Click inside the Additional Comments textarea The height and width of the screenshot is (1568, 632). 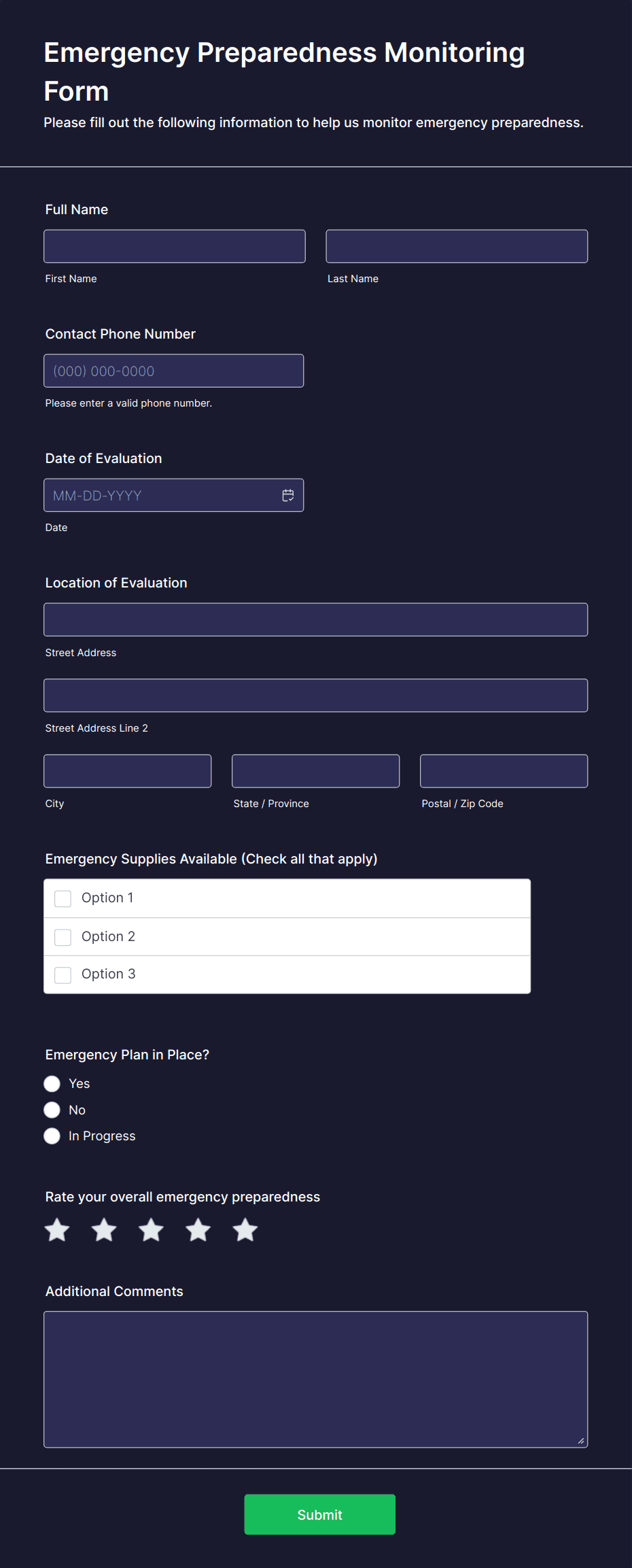pos(316,1380)
